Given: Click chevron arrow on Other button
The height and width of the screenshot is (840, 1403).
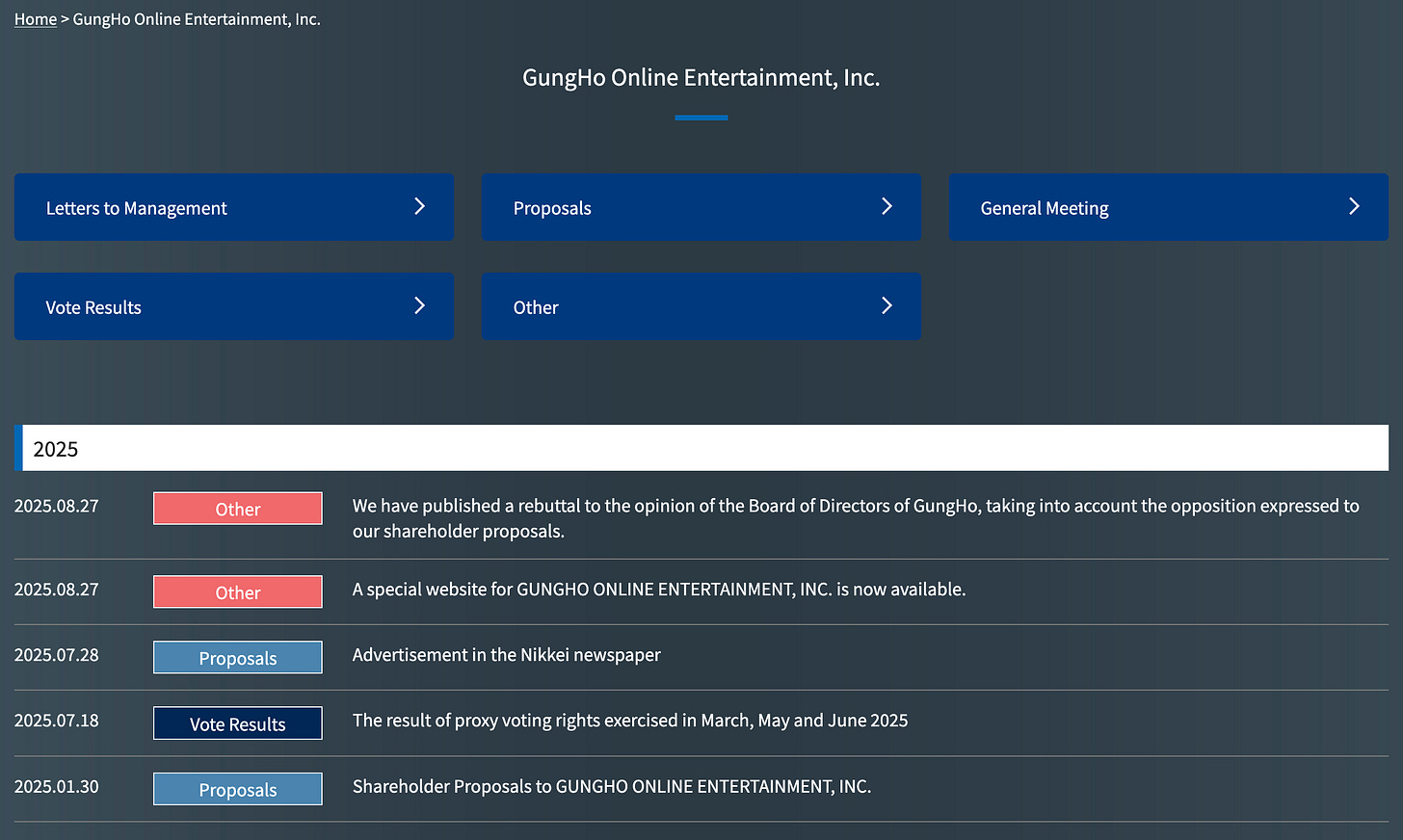Looking at the screenshot, I should pyautogui.click(x=887, y=305).
